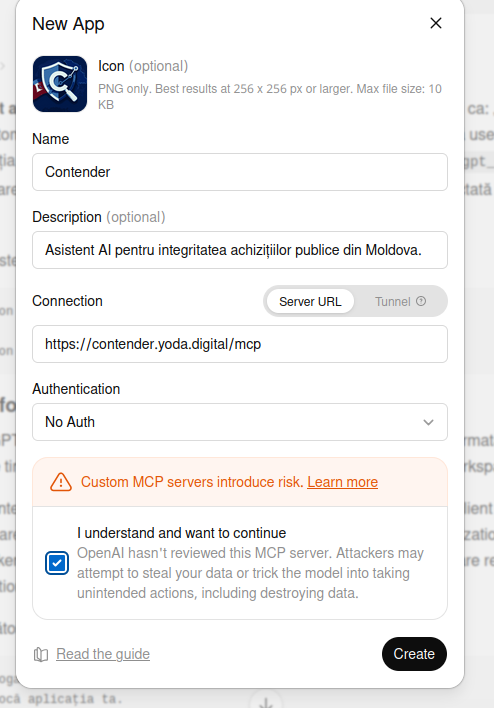Viewport: 494px width, 708px height.
Task: Click the 'Icon (optional)' label text
Action: click(x=143, y=66)
